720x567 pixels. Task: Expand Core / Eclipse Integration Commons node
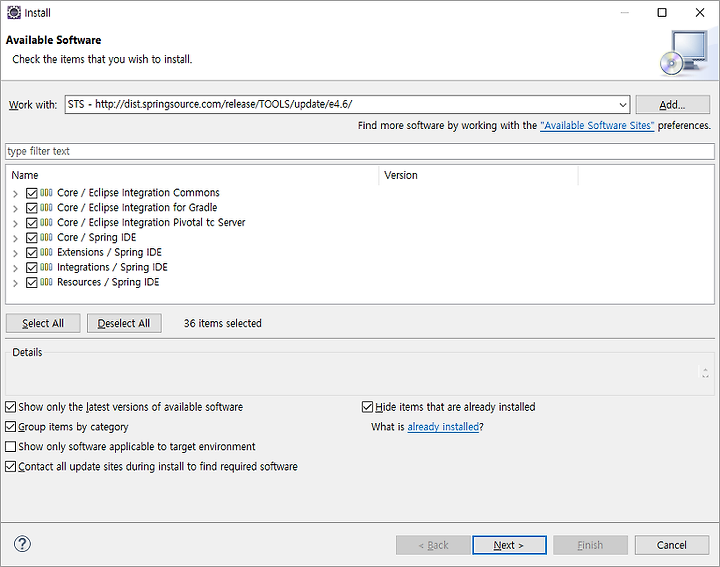click(x=15, y=194)
